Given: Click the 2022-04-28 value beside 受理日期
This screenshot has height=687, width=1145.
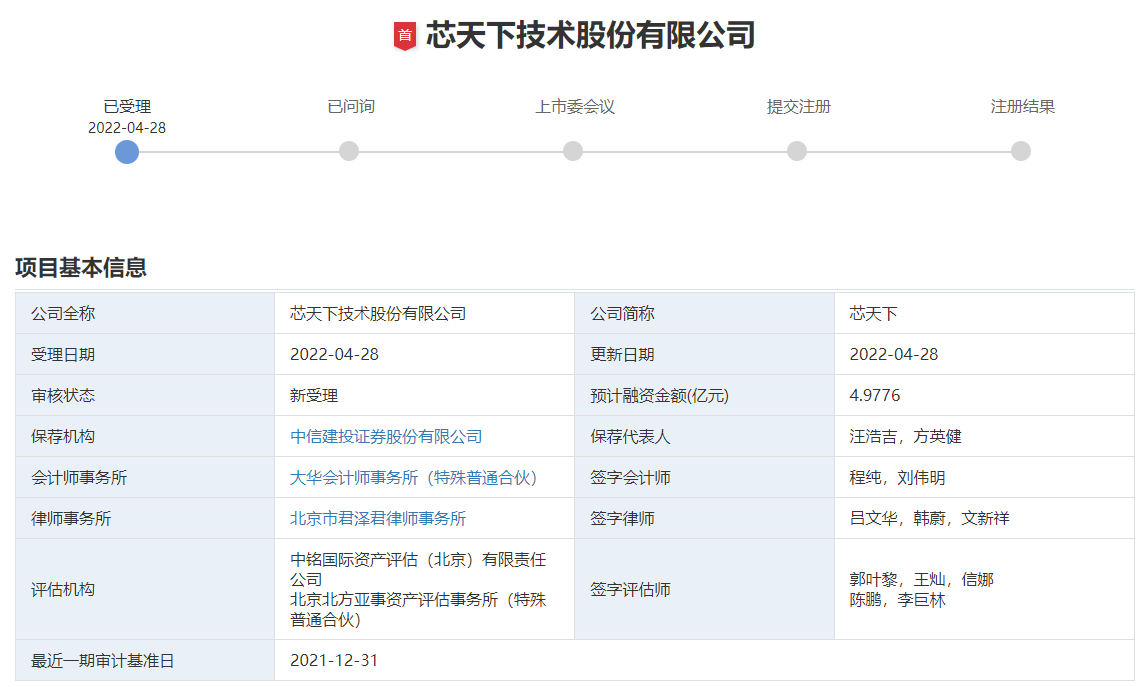Looking at the screenshot, I should tap(334, 355).
